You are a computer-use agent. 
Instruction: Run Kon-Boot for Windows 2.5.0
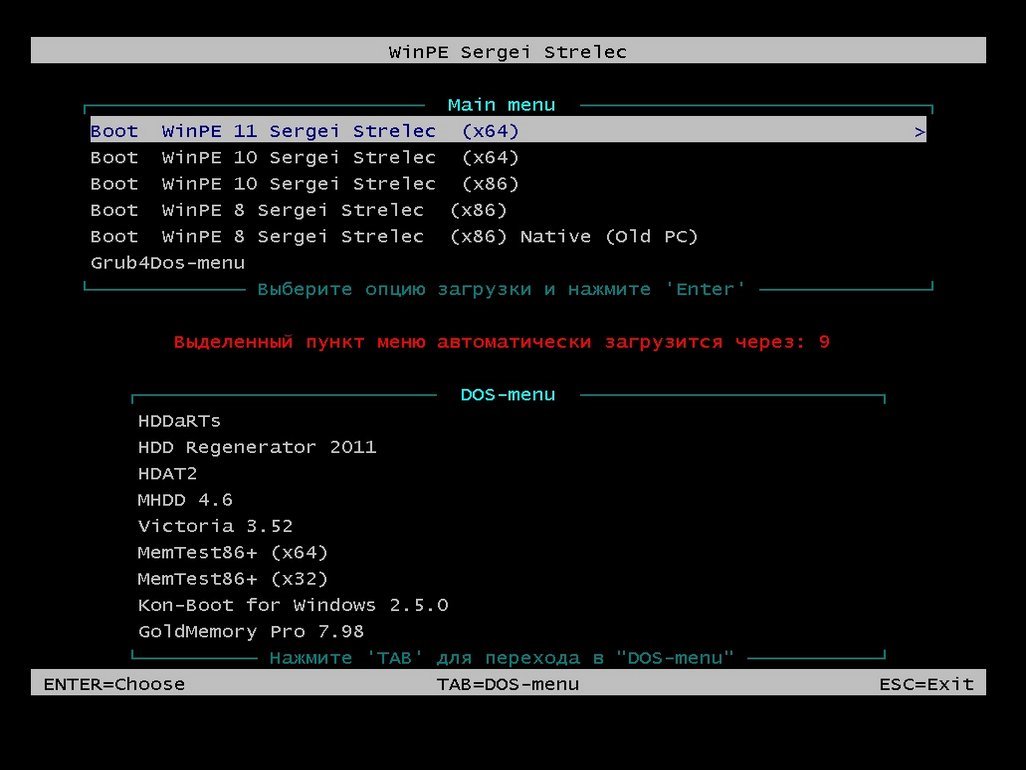[293, 605]
